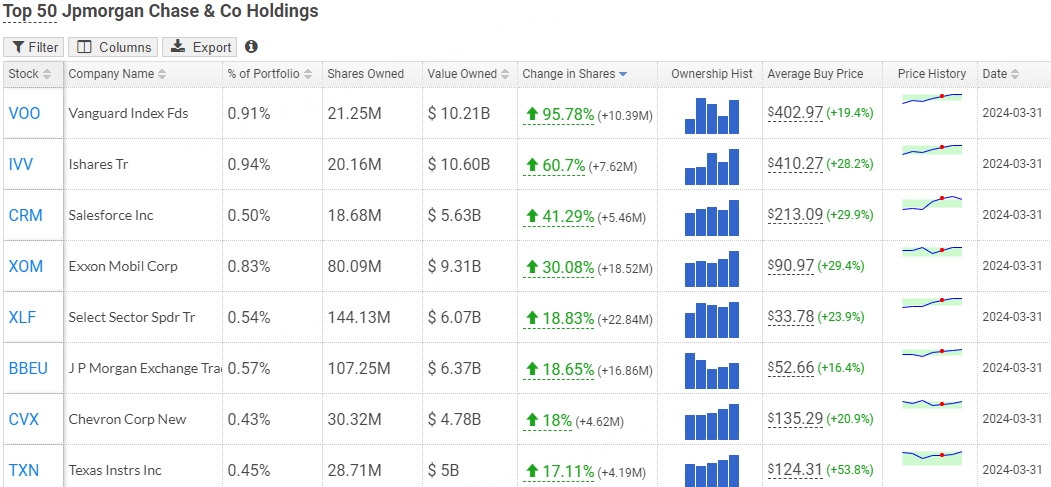This screenshot has height=487, width=1051.
Task: Click BBEU price history sparkline
Action: pyautogui.click(x=932, y=352)
